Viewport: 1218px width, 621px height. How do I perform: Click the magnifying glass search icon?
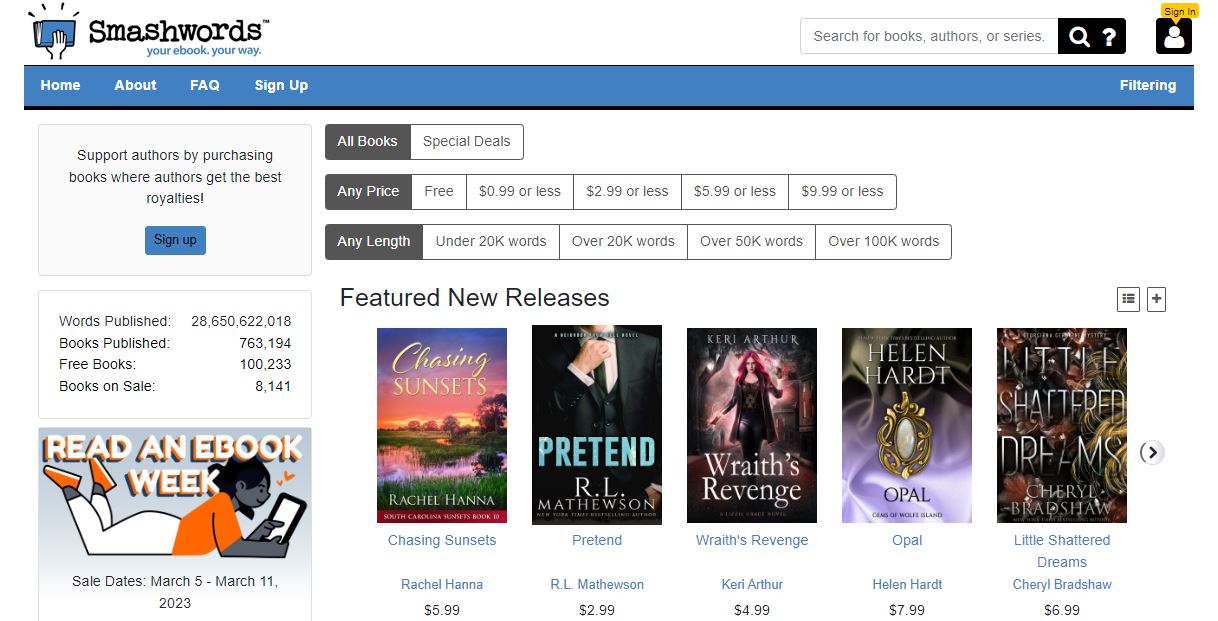(1079, 37)
